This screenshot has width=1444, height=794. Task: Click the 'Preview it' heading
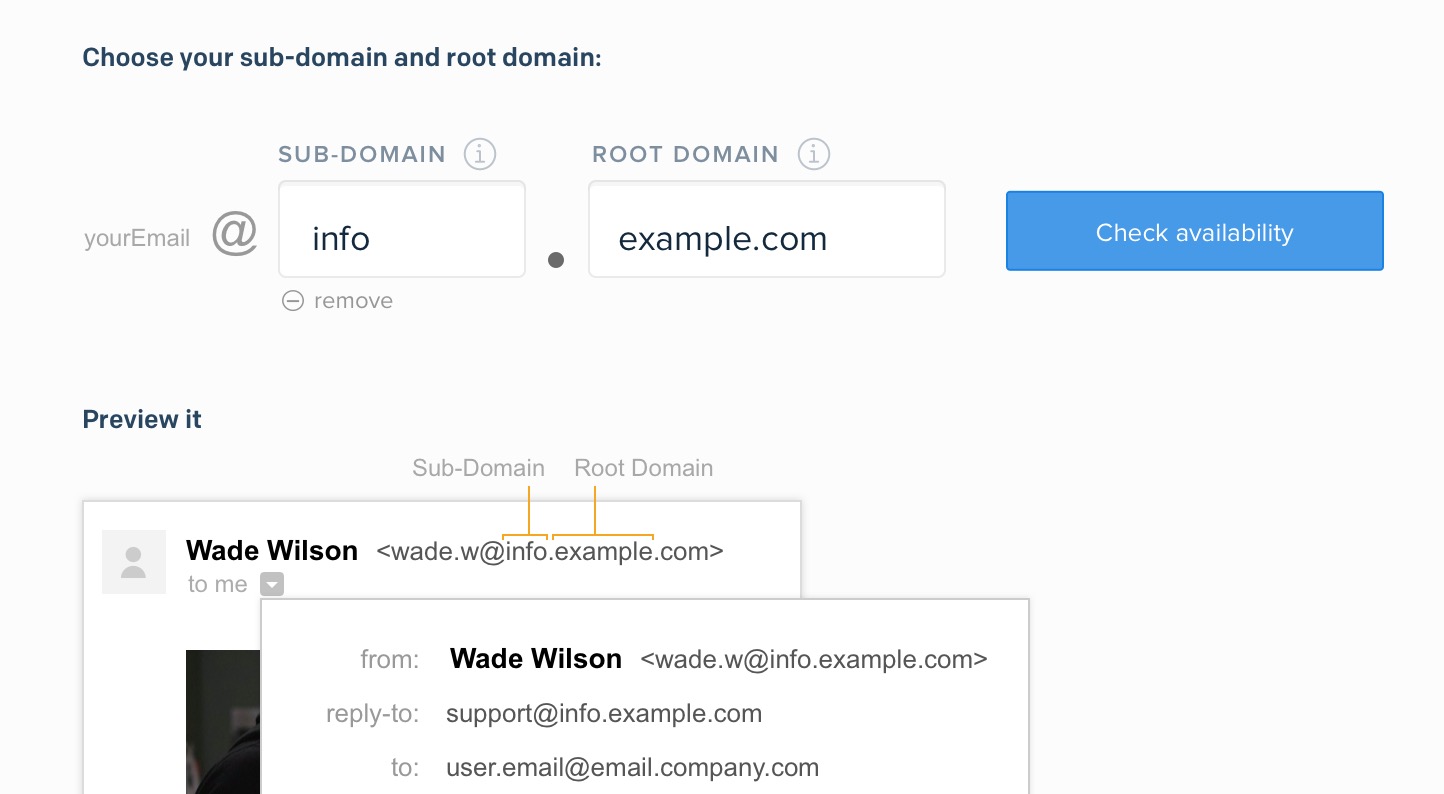142,420
